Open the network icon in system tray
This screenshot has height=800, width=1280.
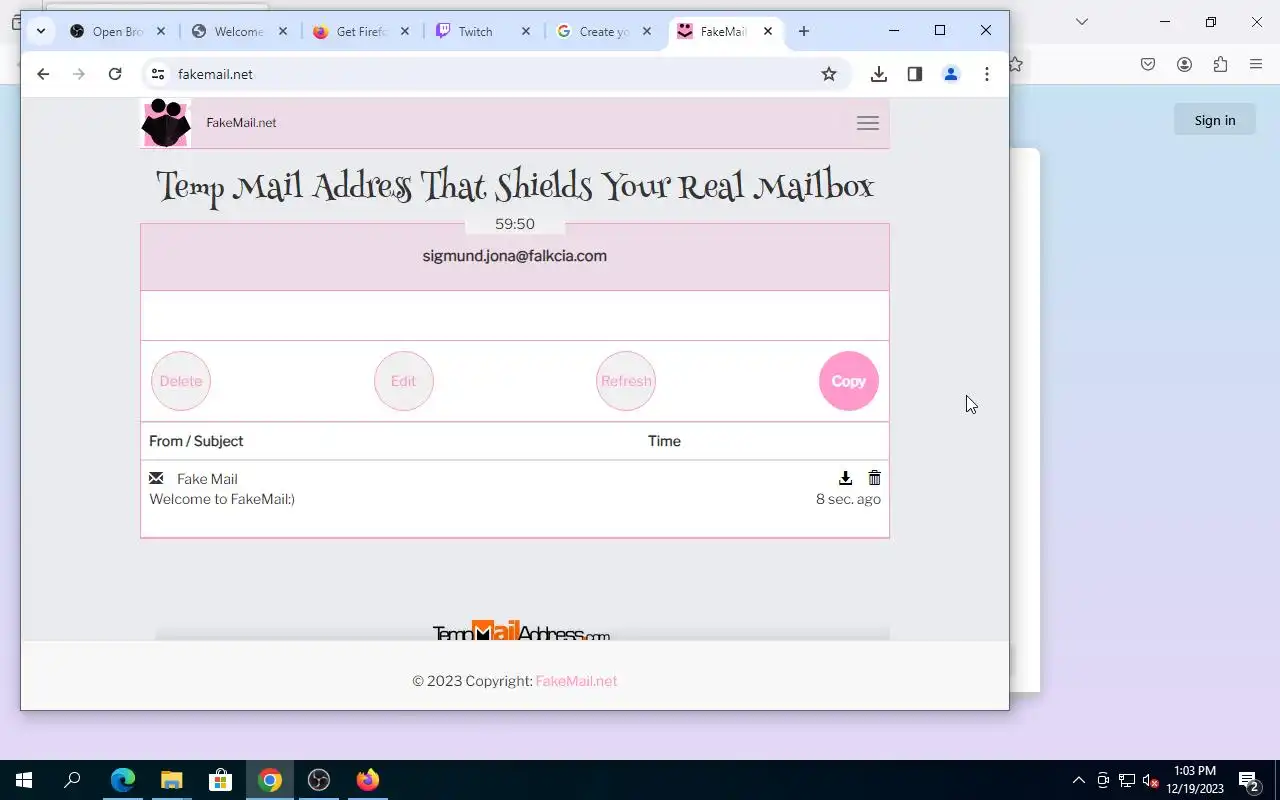(x=1127, y=780)
